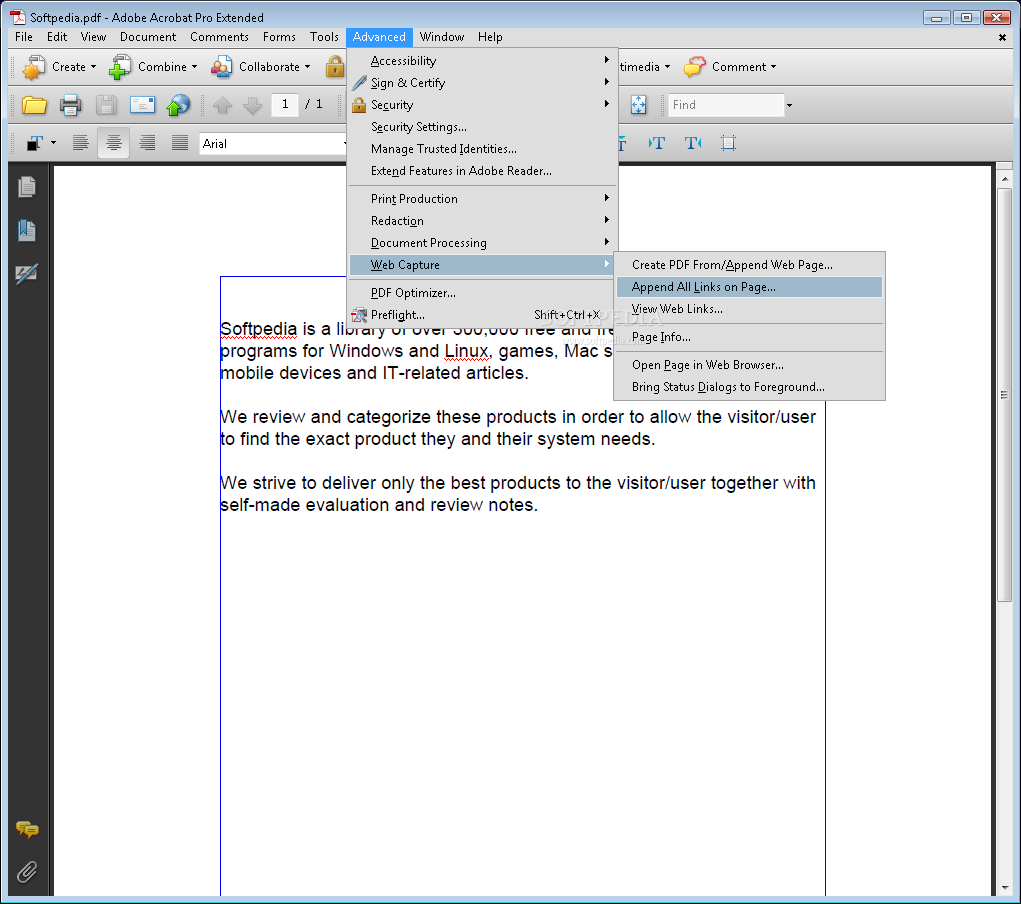Image resolution: width=1021 pixels, height=904 pixels.
Task: Select Document Processing submenu
Action: tap(483, 243)
